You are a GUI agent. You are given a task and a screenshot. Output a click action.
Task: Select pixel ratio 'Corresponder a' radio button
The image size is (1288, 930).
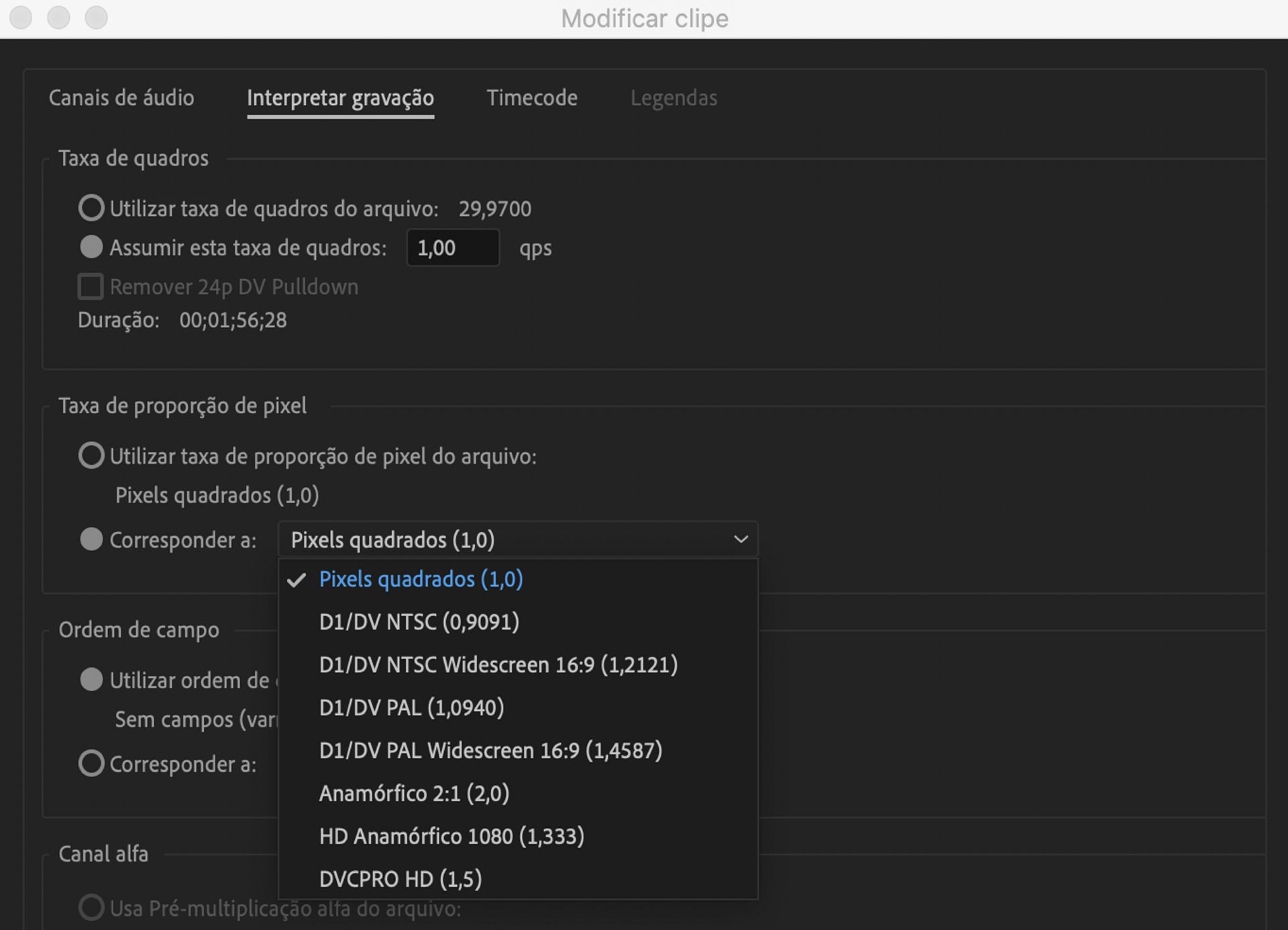[x=91, y=539]
